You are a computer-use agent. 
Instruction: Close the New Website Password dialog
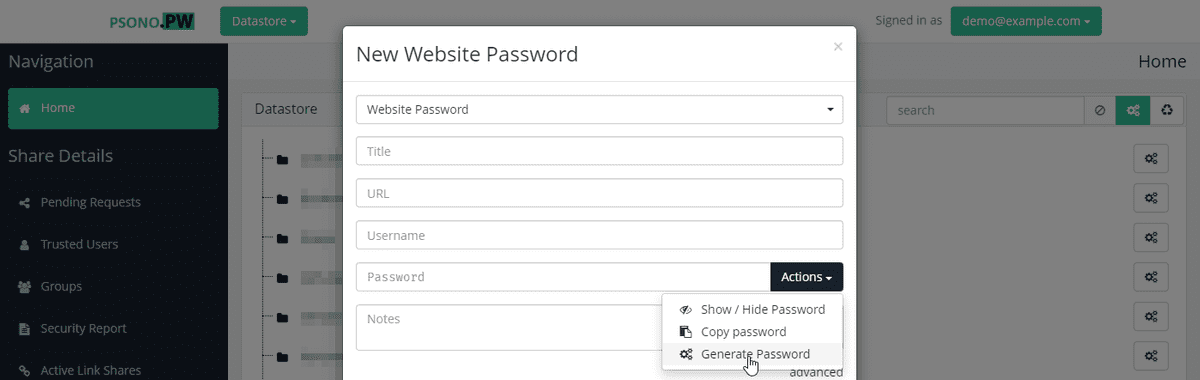point(838,46)
